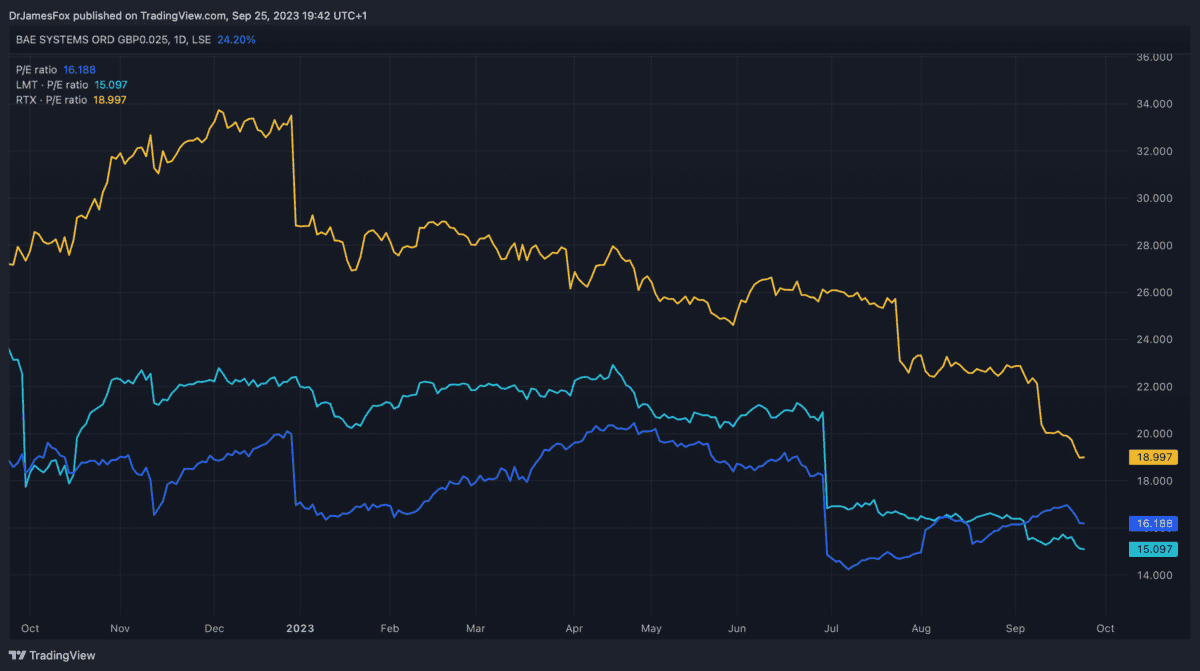
Task: Click the Nov label on time axis
Action: pyautogui.click(x=118, y=628)
